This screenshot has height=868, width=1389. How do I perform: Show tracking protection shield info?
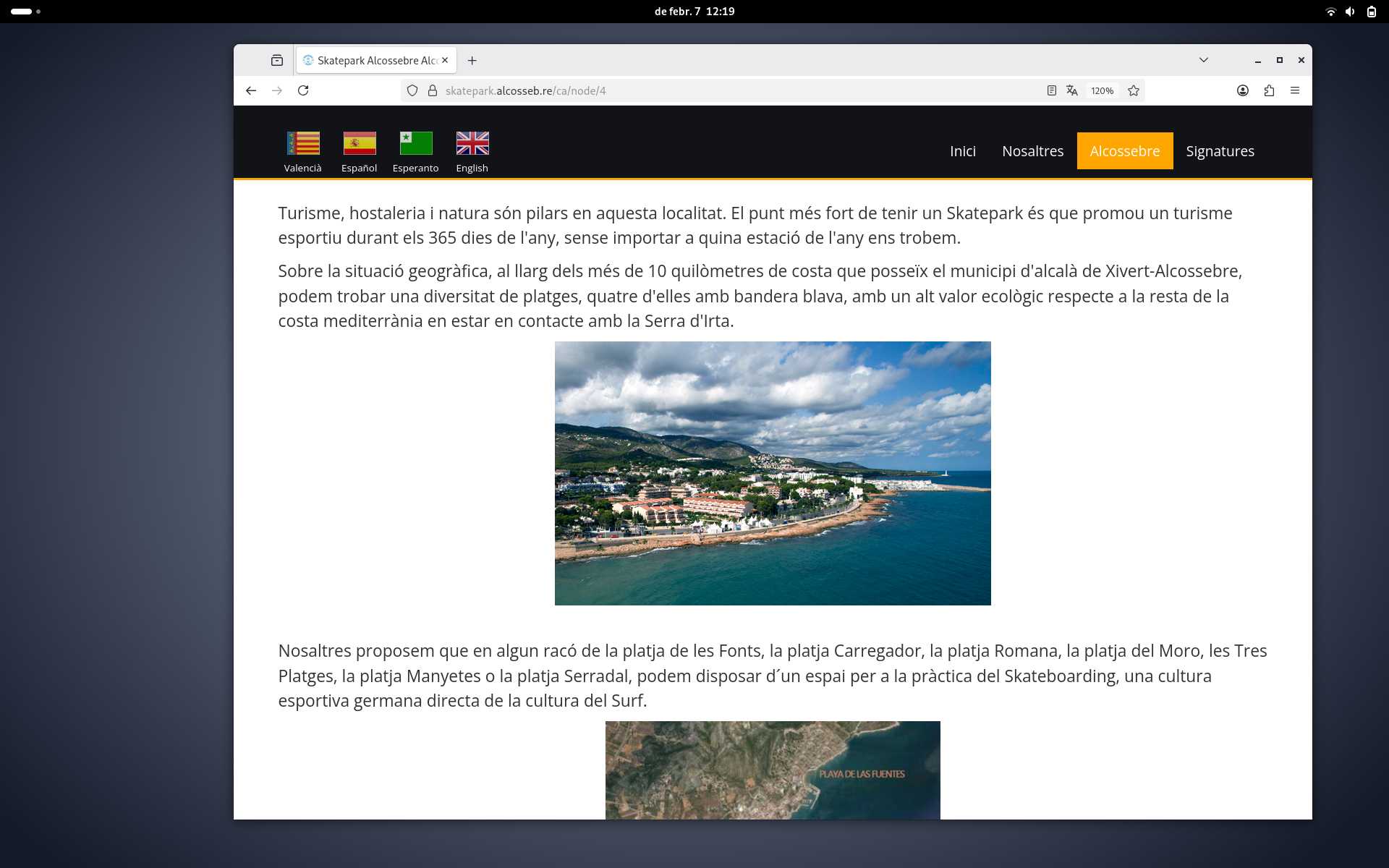pos(412,90)
